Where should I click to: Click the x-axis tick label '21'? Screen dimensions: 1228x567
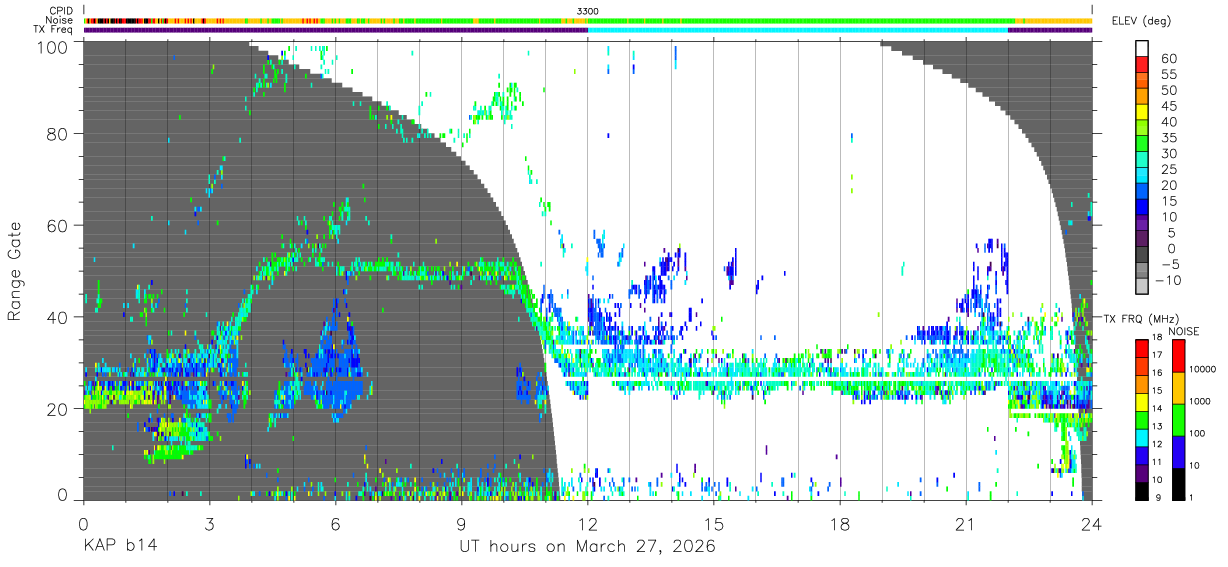[x=966, y=524]
